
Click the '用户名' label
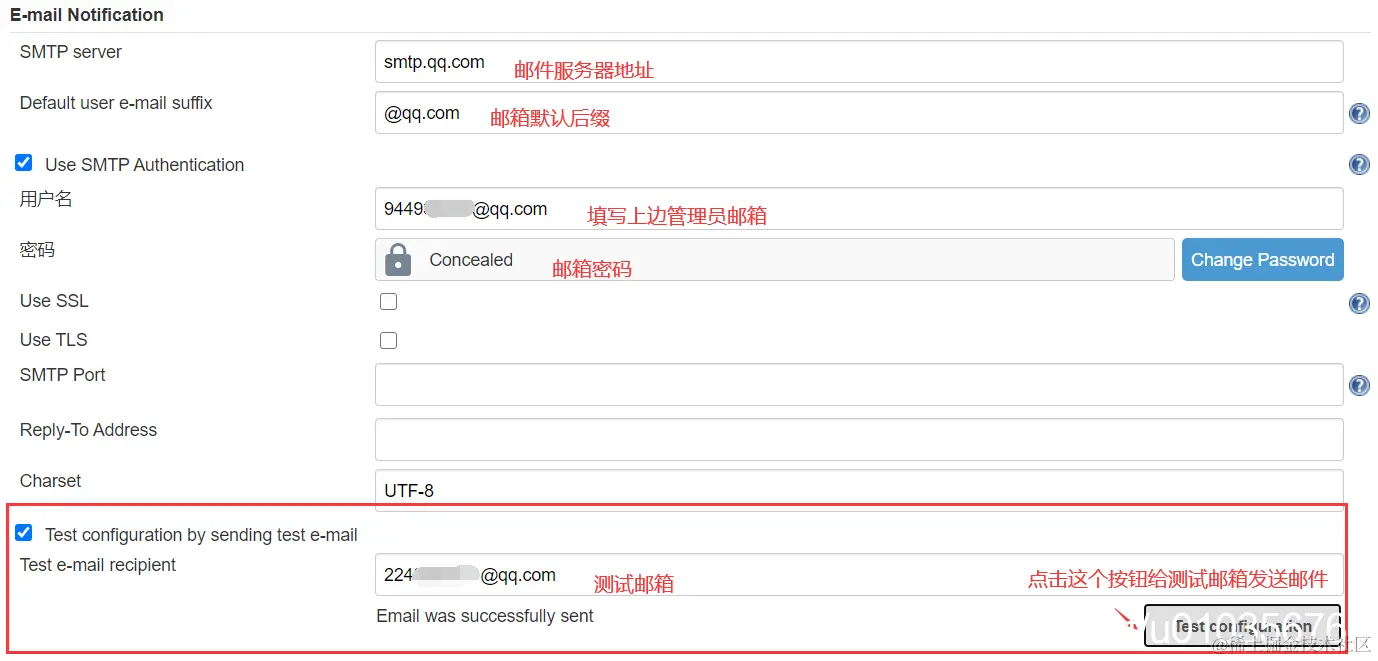coord(46,199)
